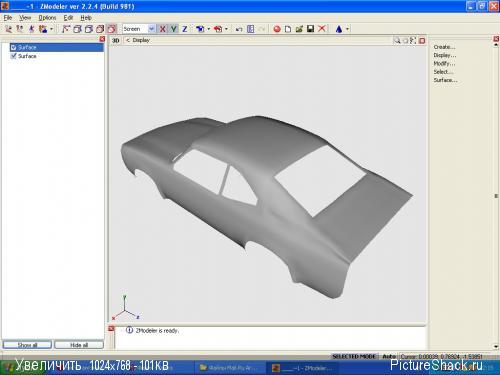The width and height of the screenshot is (500, 375).
Task: Expand the Display... command group
Action: (x=444, y=55)
